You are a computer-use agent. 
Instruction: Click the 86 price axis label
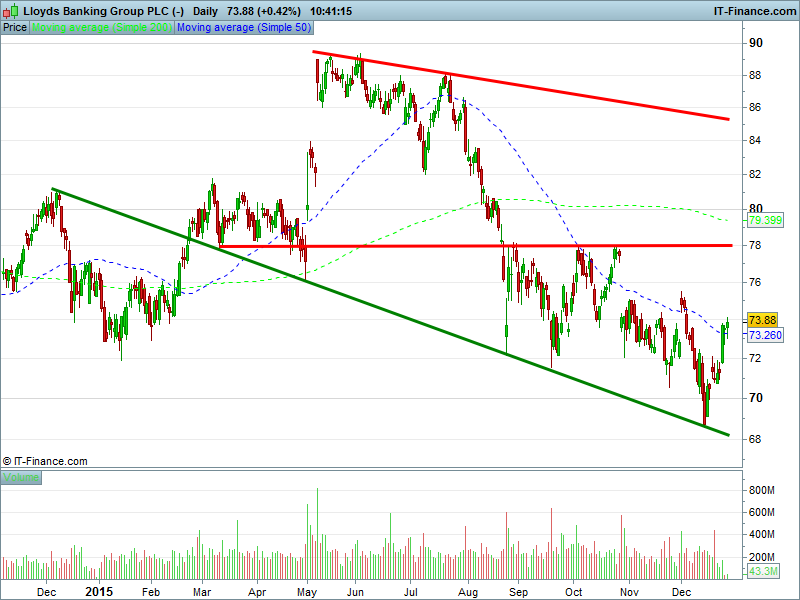(755, 108)
